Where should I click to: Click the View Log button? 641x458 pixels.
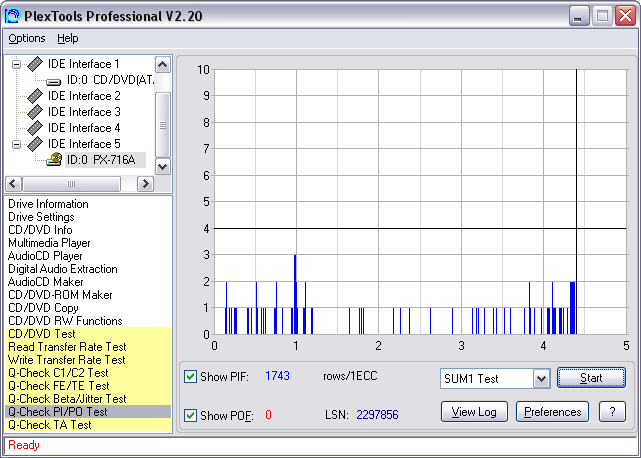coord(474,411)
